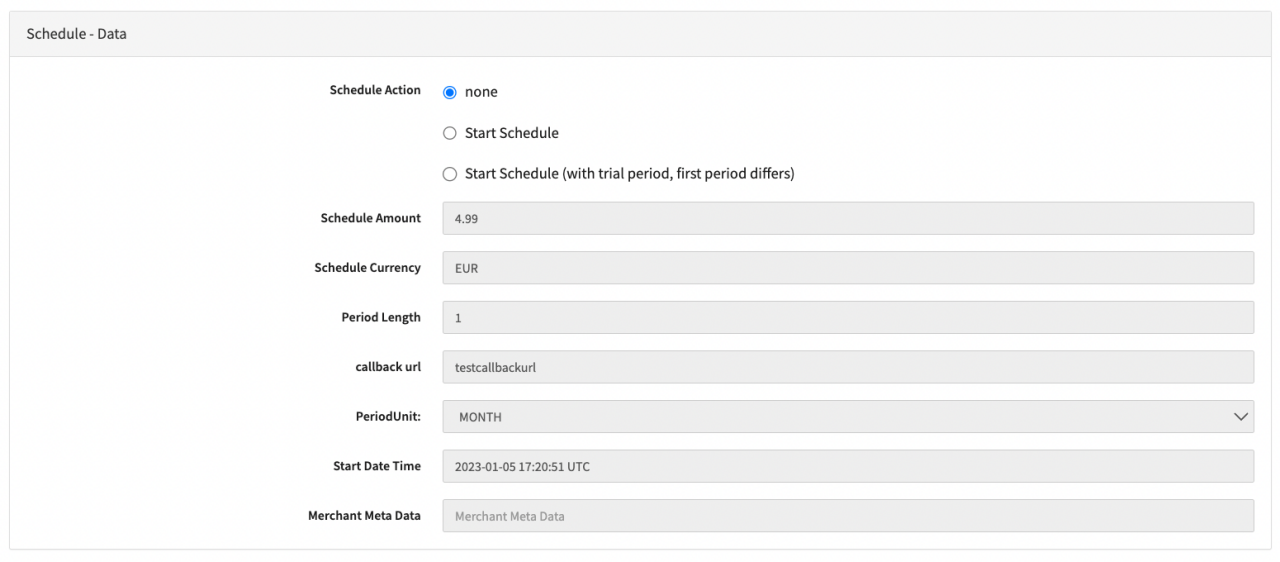Image resolution: width=1280 pixels, height=562 pixels.
Task: Click the Schedule Amount field containing 4.99
Action: [x=847, y=218]
